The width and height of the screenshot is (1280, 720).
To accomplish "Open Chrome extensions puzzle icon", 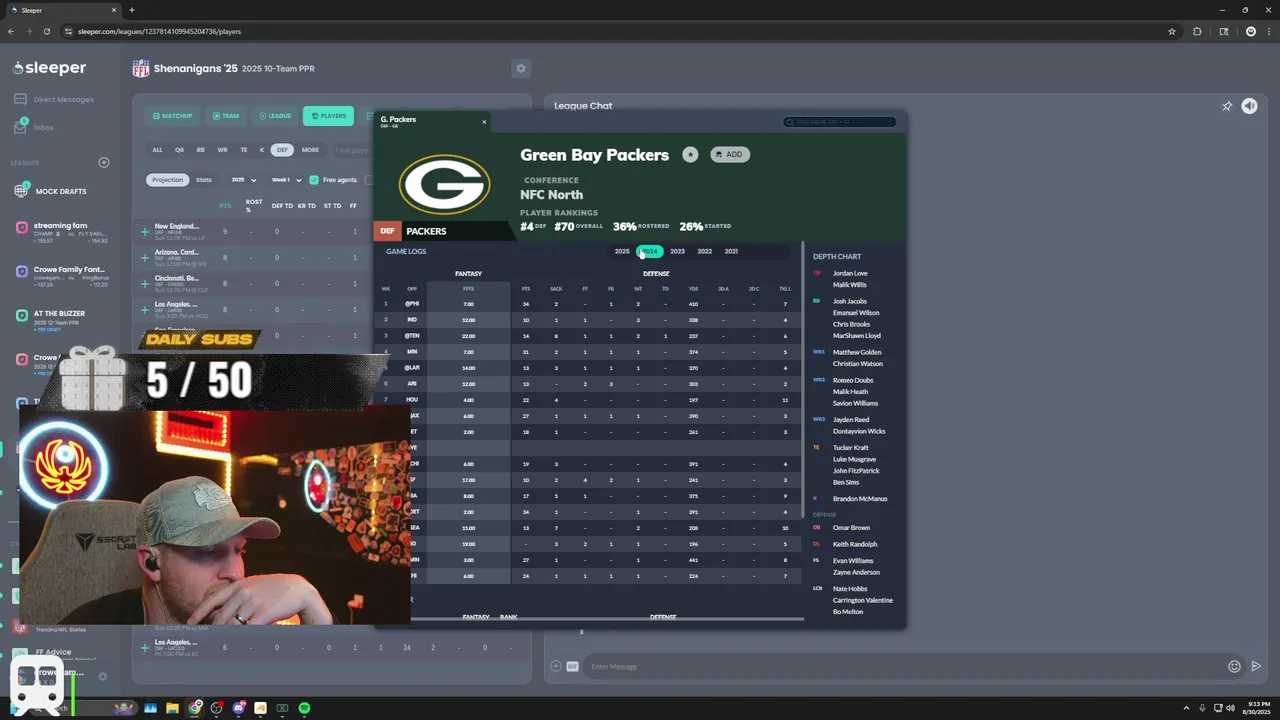I will pyautogui.click(x=1197, y=31).
